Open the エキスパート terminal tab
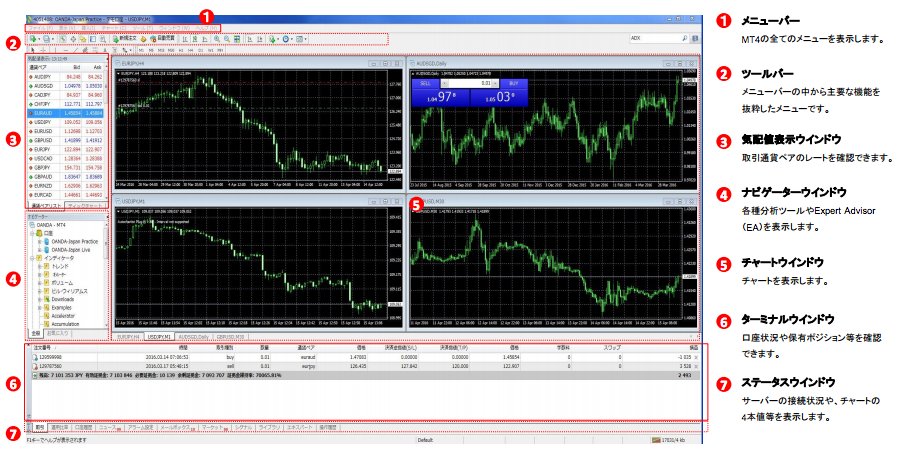The image size is (899, 461). pos(300,428)
